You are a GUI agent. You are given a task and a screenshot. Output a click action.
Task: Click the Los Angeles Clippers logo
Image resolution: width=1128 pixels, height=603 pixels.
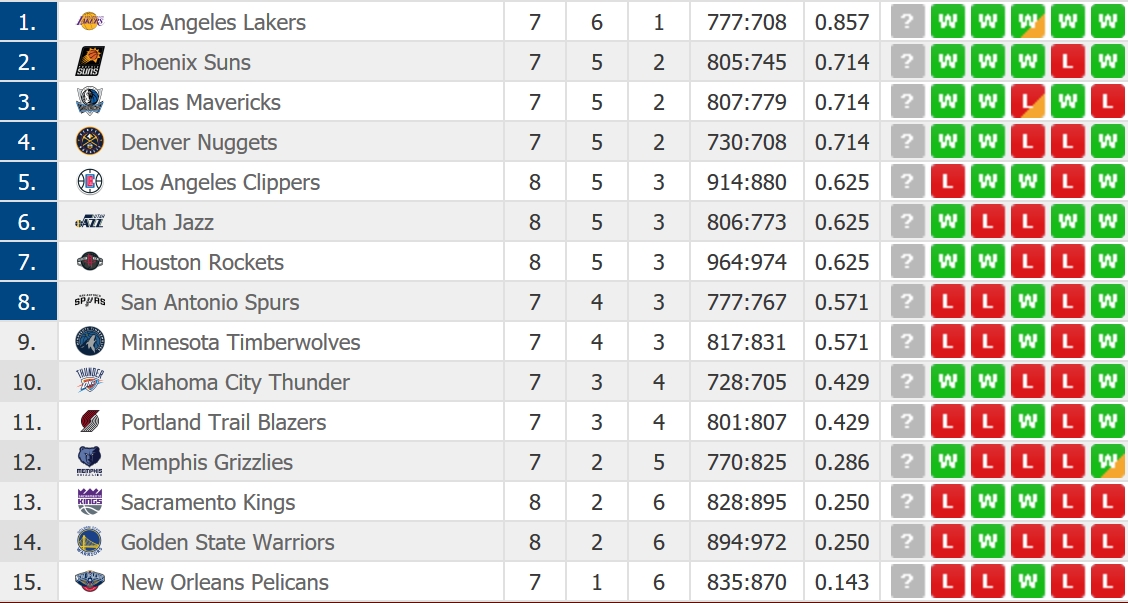coord(89,182)
